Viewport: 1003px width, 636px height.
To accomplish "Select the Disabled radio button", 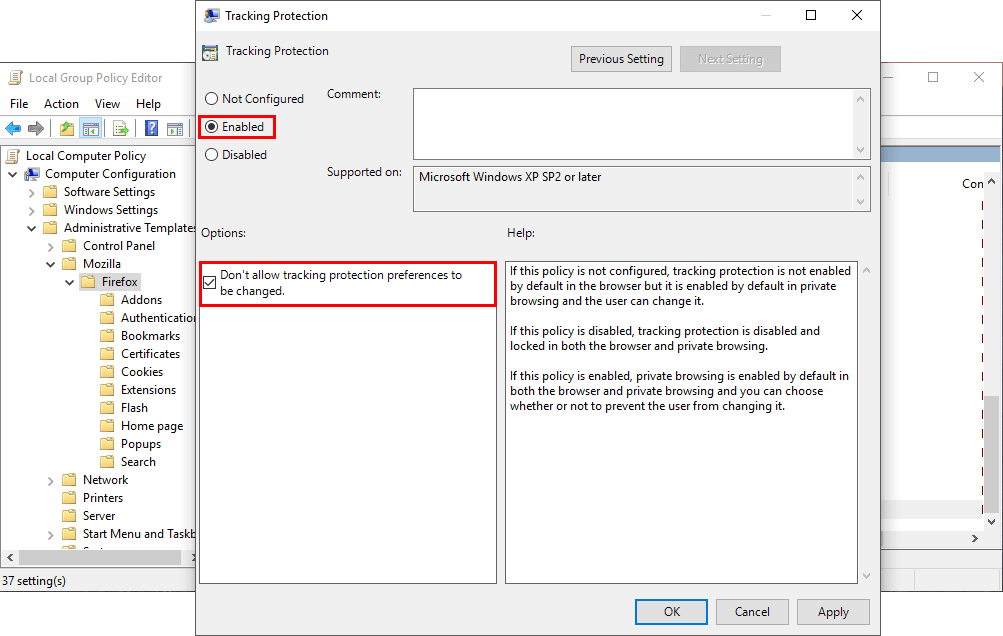I will 211,154.
